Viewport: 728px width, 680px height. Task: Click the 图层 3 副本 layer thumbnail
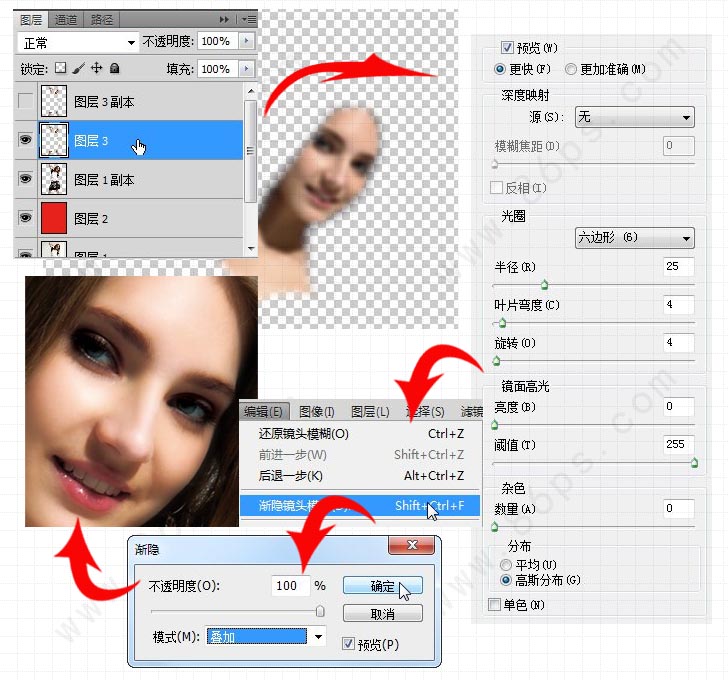point(54,101)
